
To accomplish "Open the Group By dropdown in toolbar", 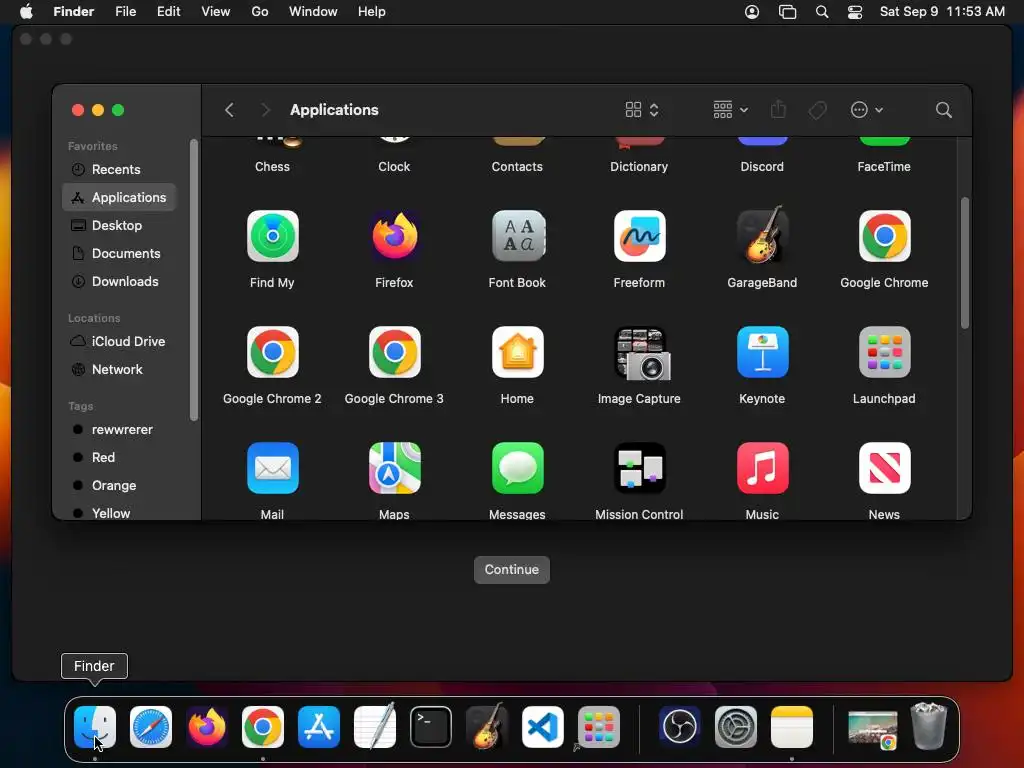I will [x=730, y=110].
